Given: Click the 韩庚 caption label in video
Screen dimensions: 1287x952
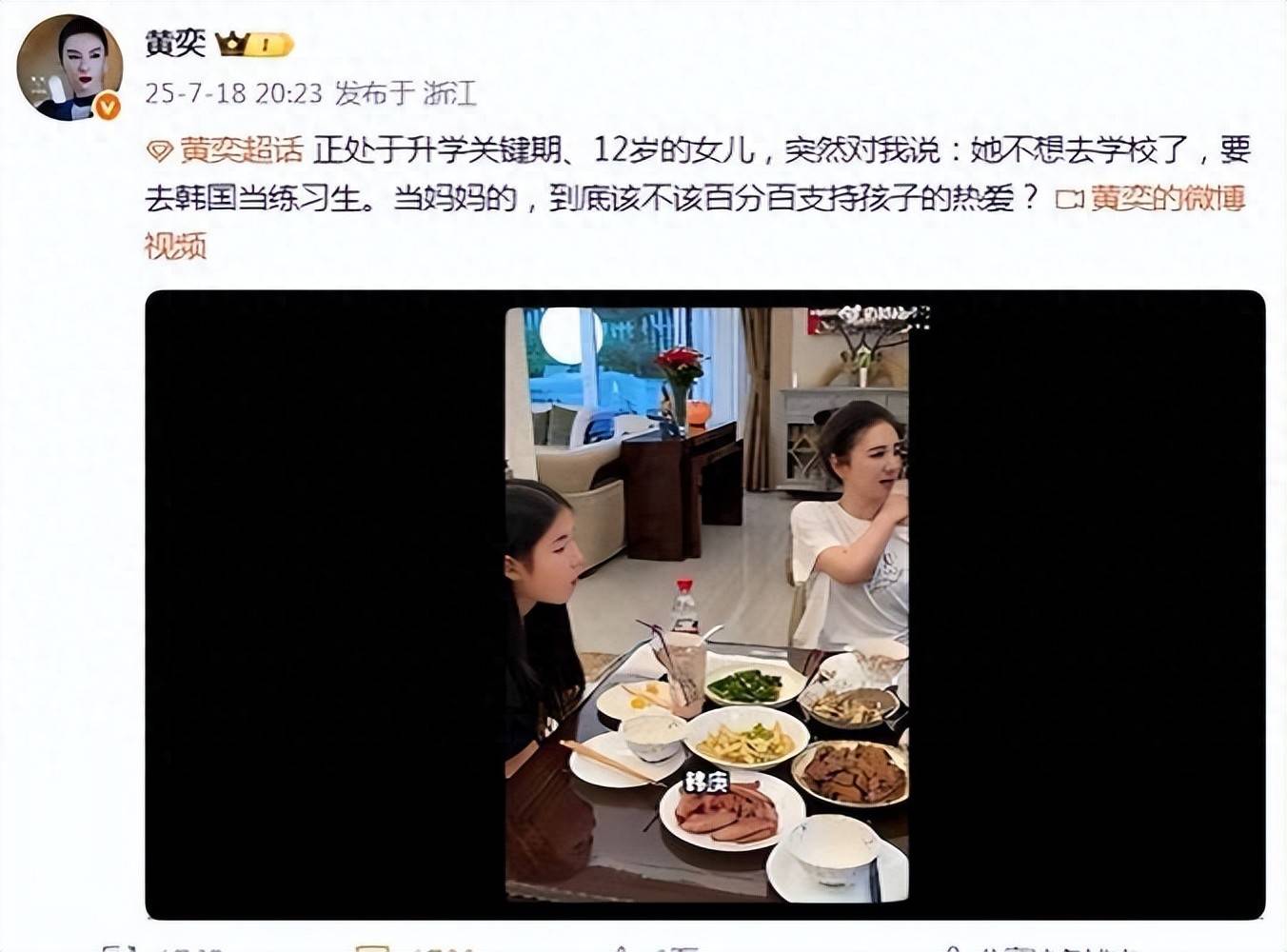Looking at the screenshot, I should [x=706, y=782].
